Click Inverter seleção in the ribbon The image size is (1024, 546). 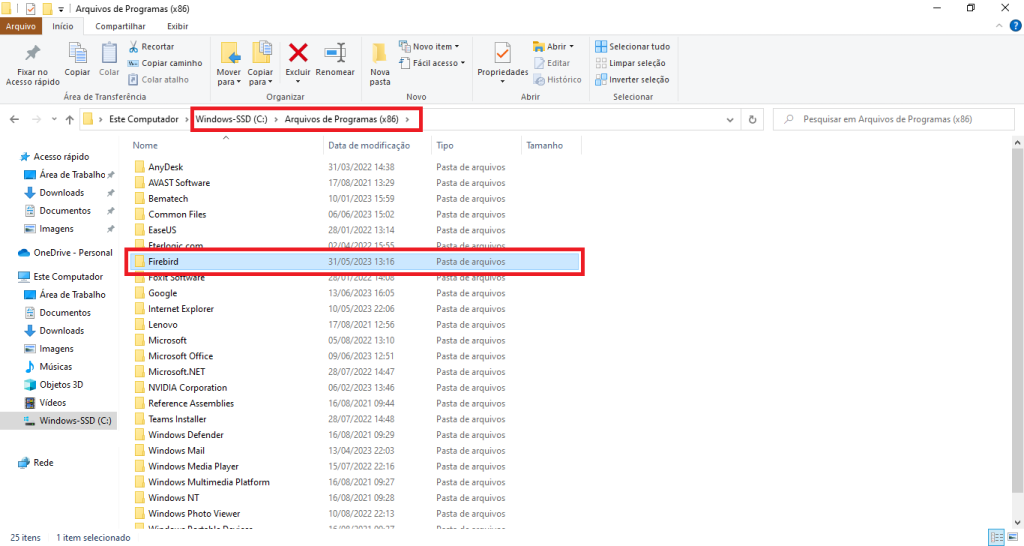(632, 79)
